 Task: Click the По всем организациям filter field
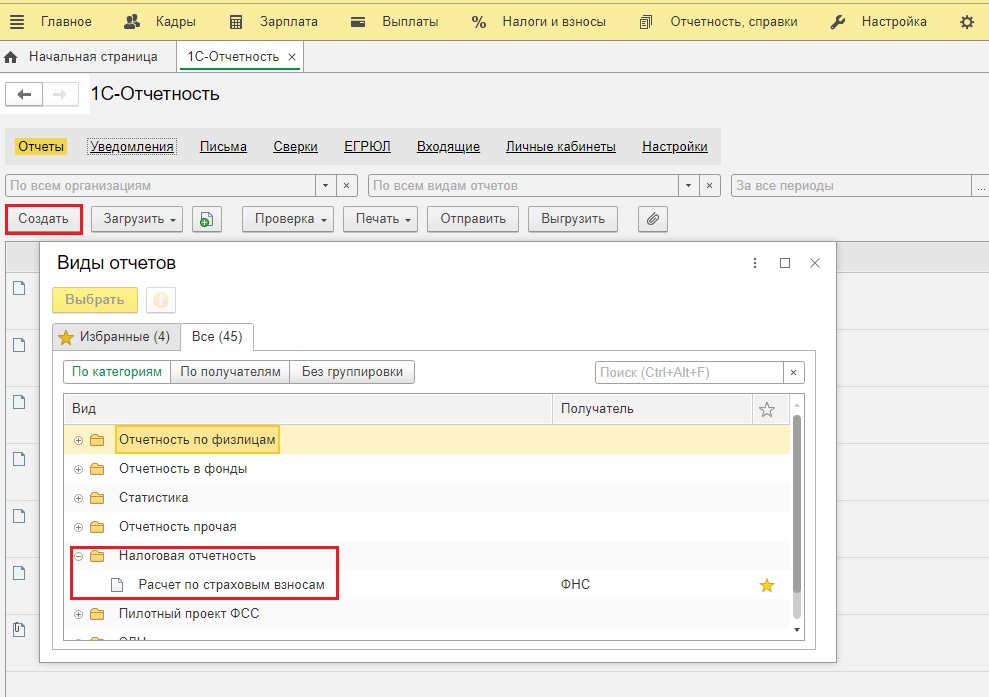pyautogui.click(x=161, y=186)
